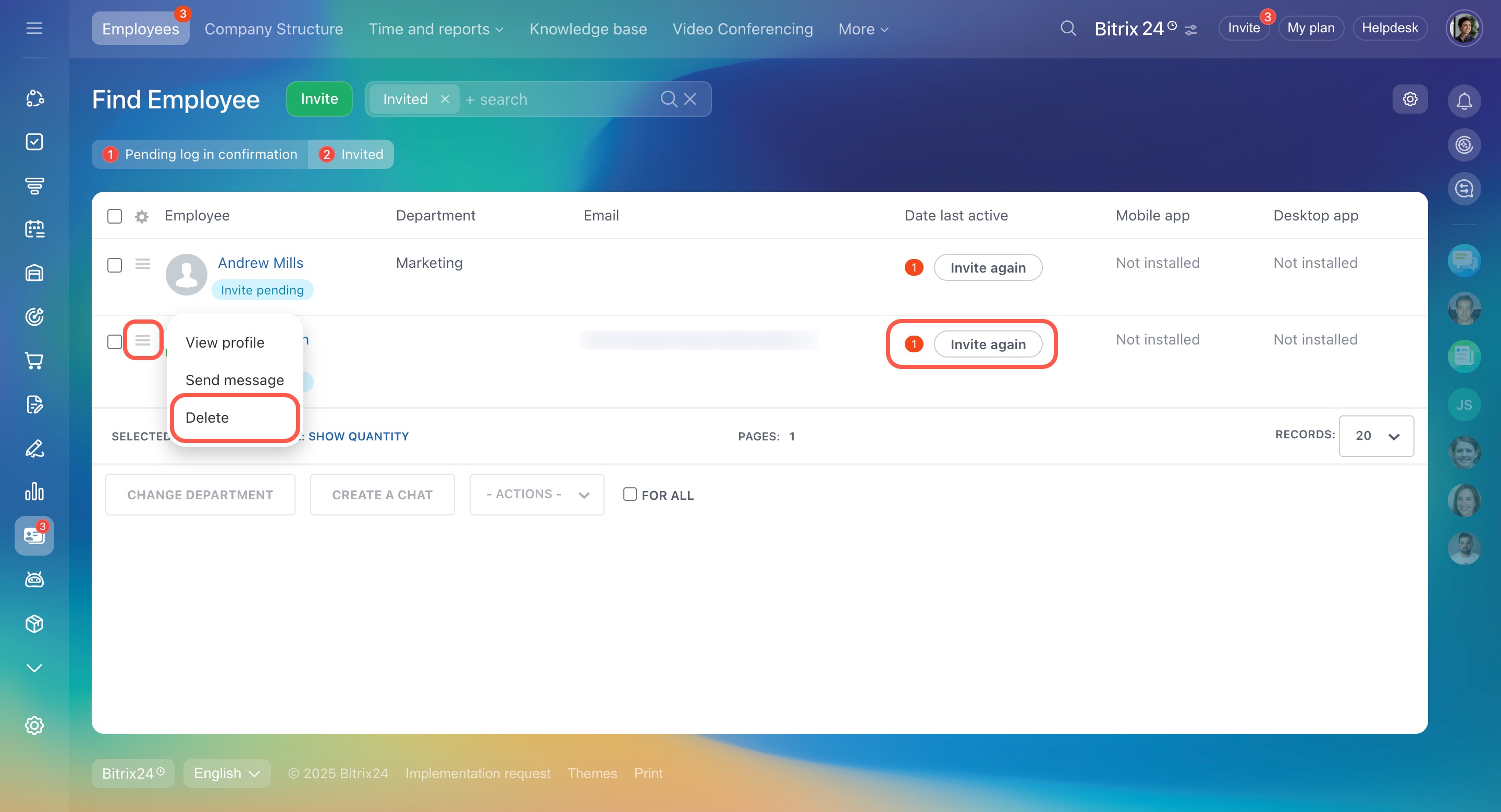
Task: Click the SHOW QUANTITY link
Action: pyautogui.click(x=359, y=436)
